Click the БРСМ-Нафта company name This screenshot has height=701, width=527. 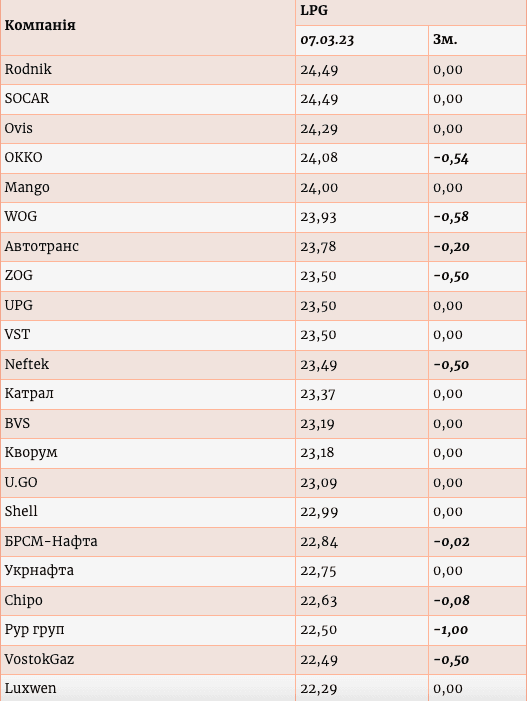click(x=51, y=541)
